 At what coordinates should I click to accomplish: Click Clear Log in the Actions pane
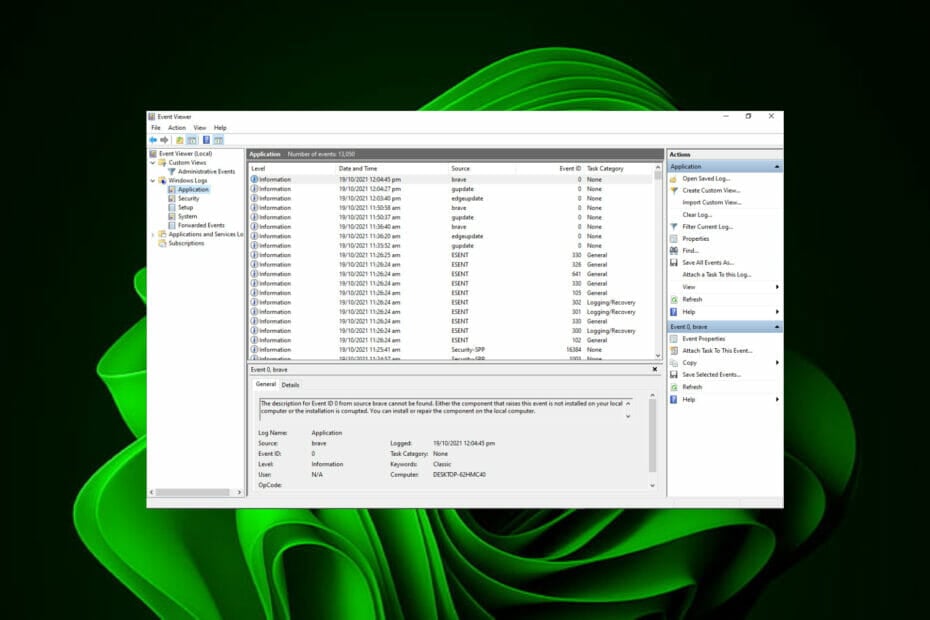point(697,213)
